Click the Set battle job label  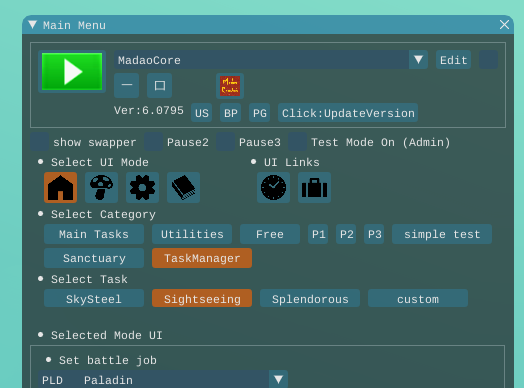[108, 360]
